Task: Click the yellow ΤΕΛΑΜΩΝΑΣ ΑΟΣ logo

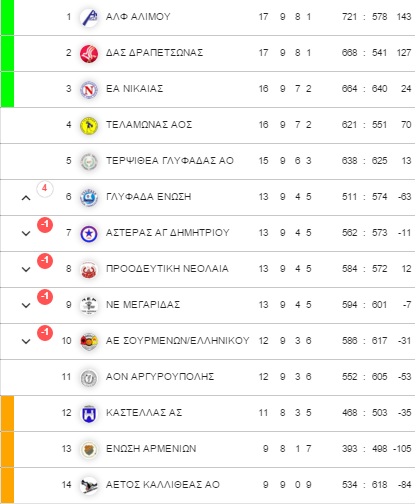Action: 89,126
